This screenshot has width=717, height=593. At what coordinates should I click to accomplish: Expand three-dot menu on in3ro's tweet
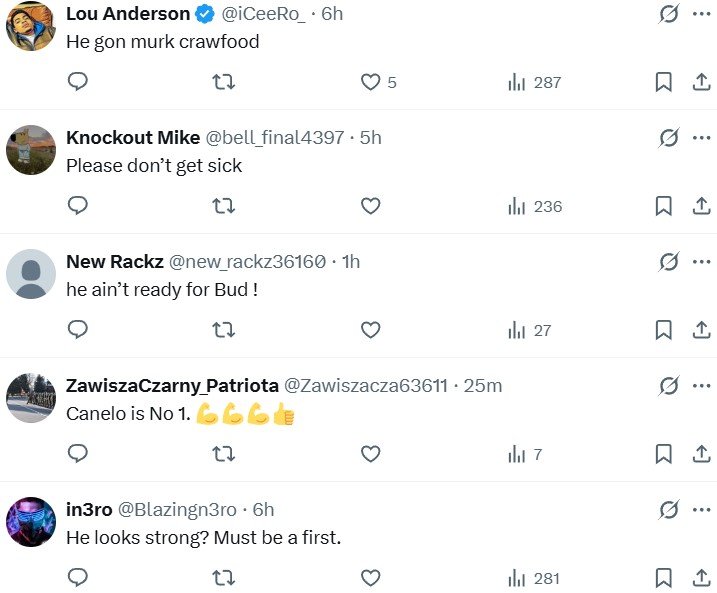tap(701, 510)
